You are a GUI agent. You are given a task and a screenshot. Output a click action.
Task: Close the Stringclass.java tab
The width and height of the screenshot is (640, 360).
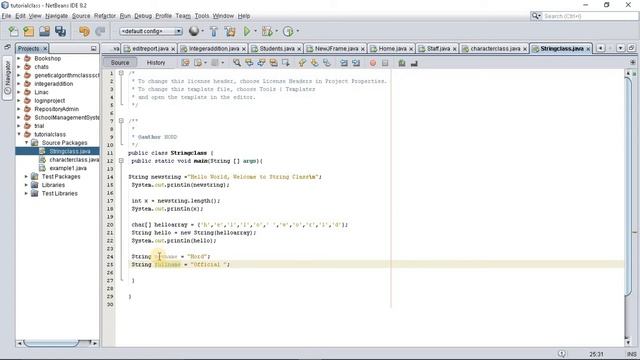(x=588, y=49)
